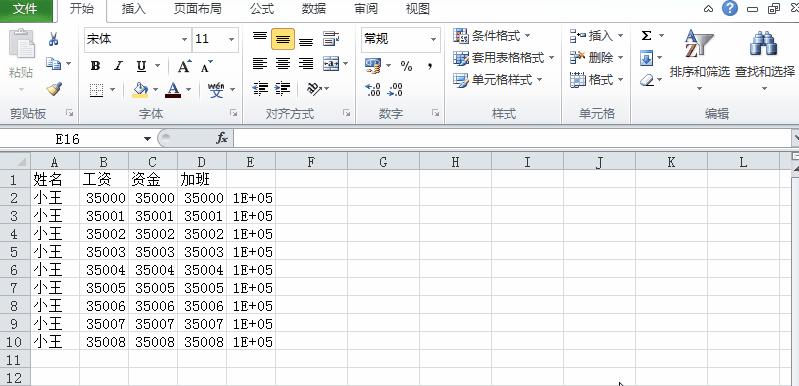Image resolution: width=799 pixels, height=386 pixels.
Task: Click the text orientation icon
Action: tap(314, 89)
